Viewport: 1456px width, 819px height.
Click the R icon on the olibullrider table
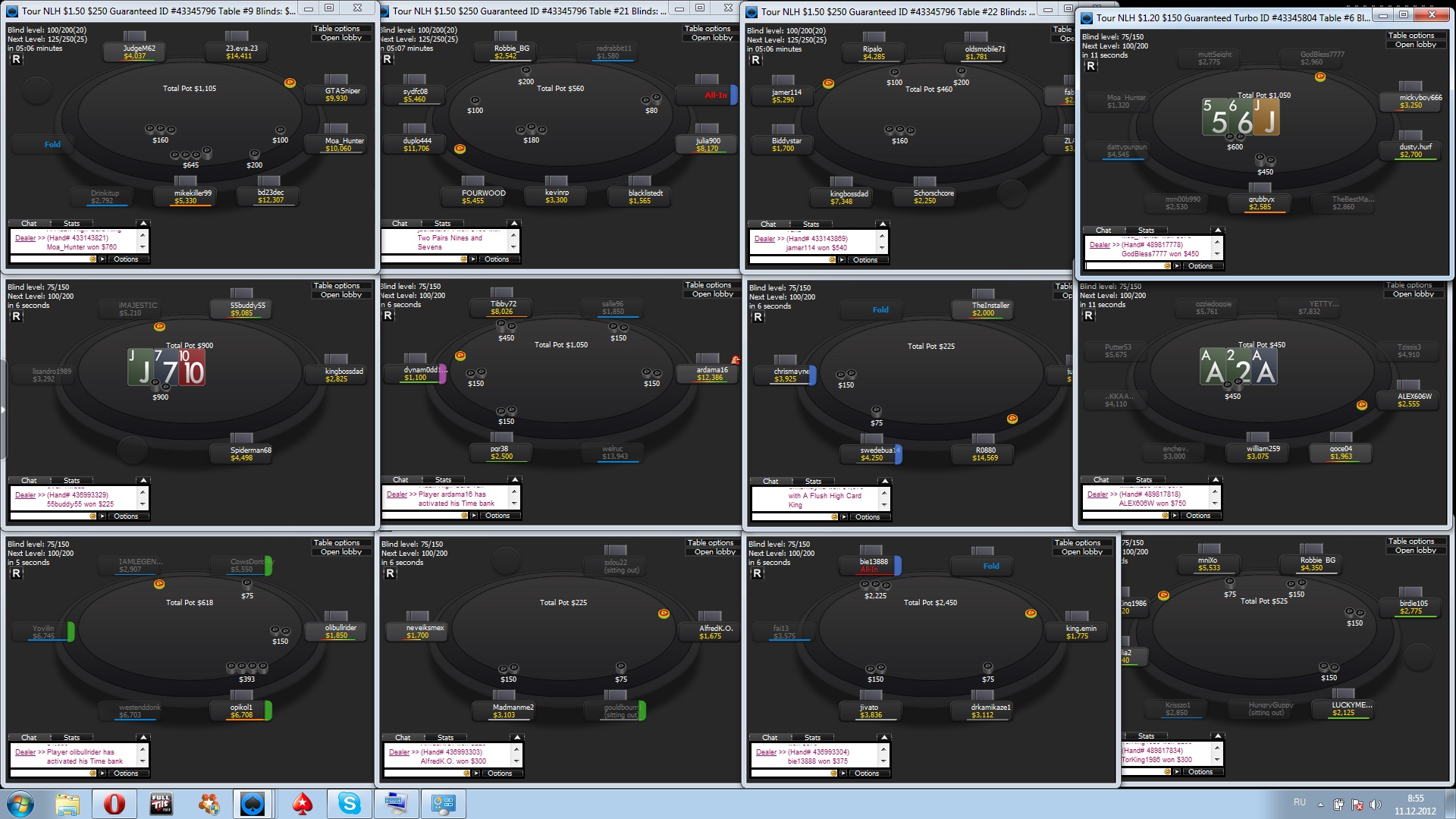coord(16,573)
